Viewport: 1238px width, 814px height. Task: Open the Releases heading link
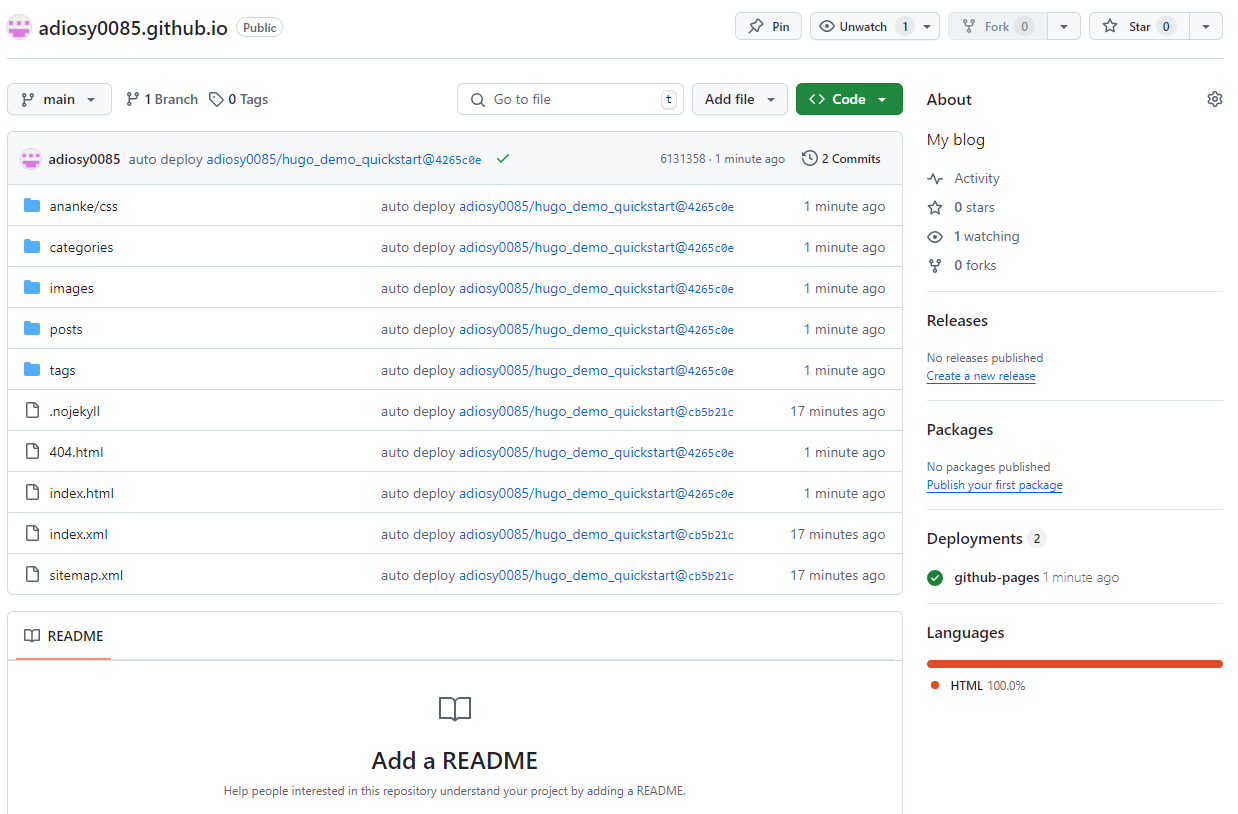(957, 321)
